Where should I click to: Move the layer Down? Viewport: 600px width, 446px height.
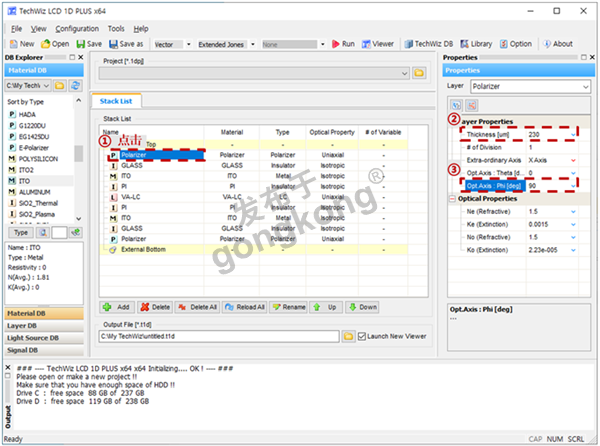point(362,307)
